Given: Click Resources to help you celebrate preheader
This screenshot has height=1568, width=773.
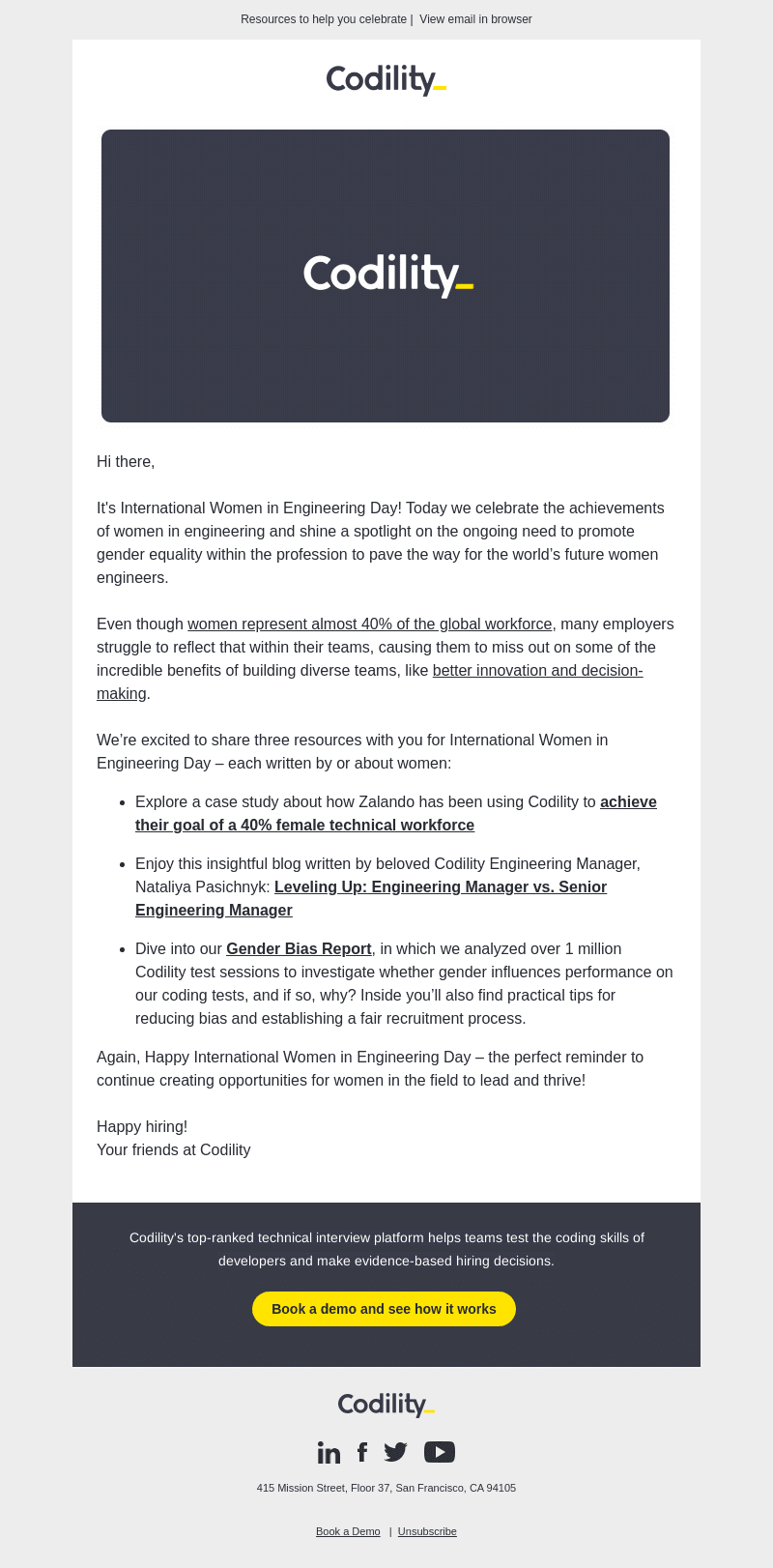Looking at the screenshot, I should coord(324,19).
